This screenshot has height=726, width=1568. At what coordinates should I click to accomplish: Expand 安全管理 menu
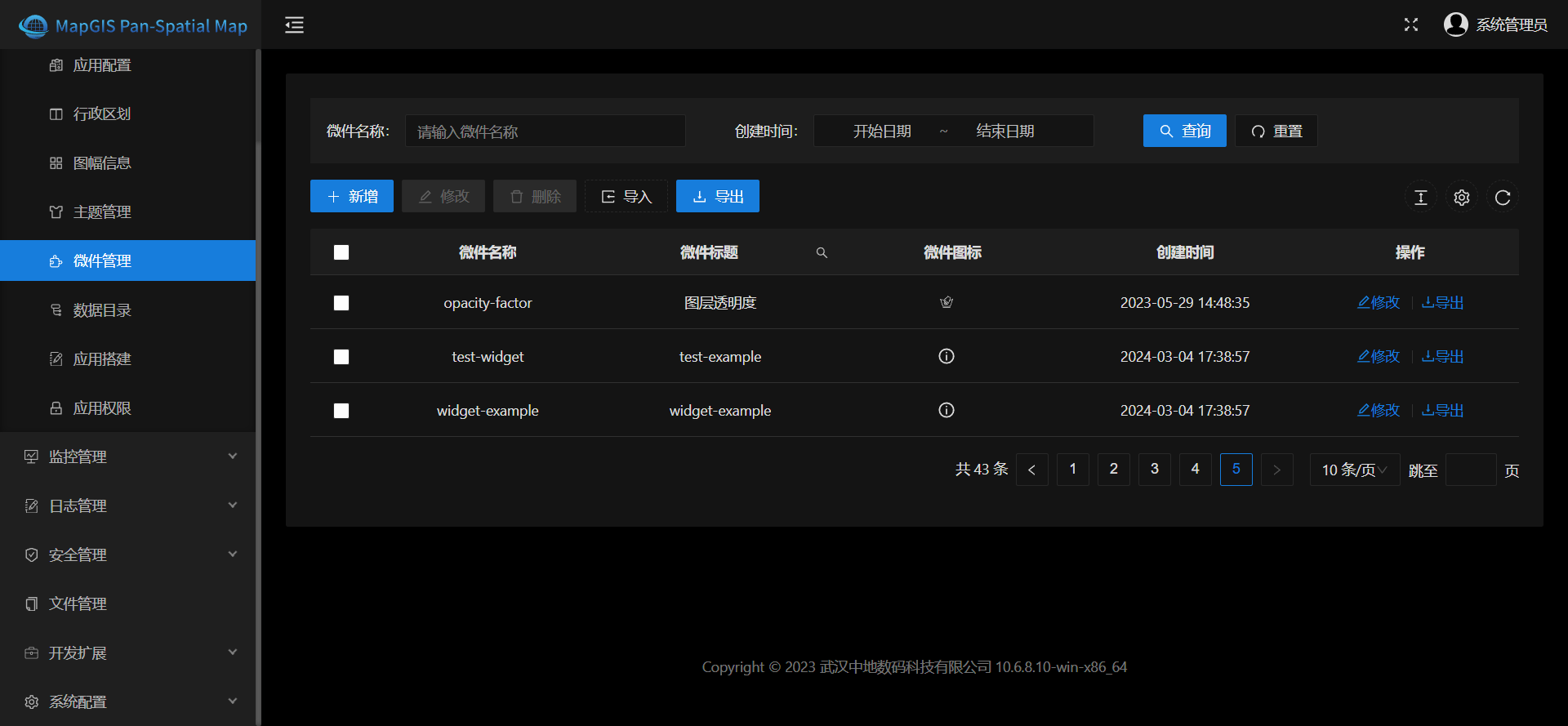[128, 555]
